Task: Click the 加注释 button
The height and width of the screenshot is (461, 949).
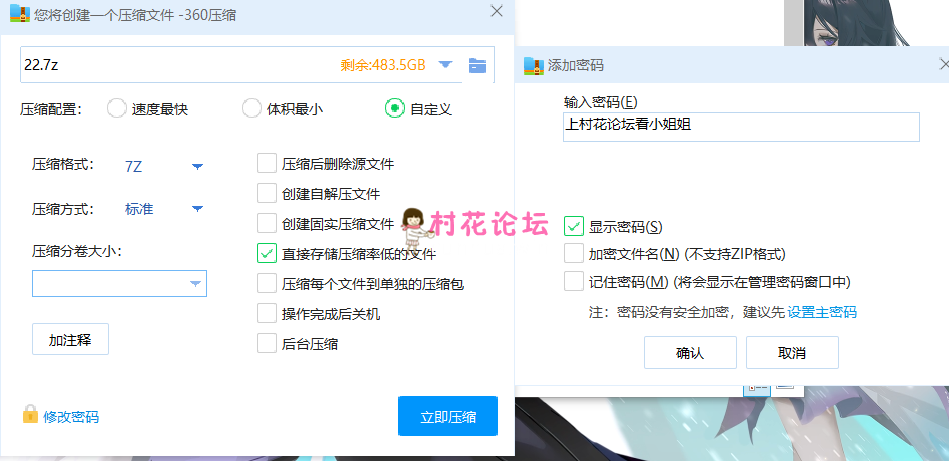Action: (x=70, y=339)
